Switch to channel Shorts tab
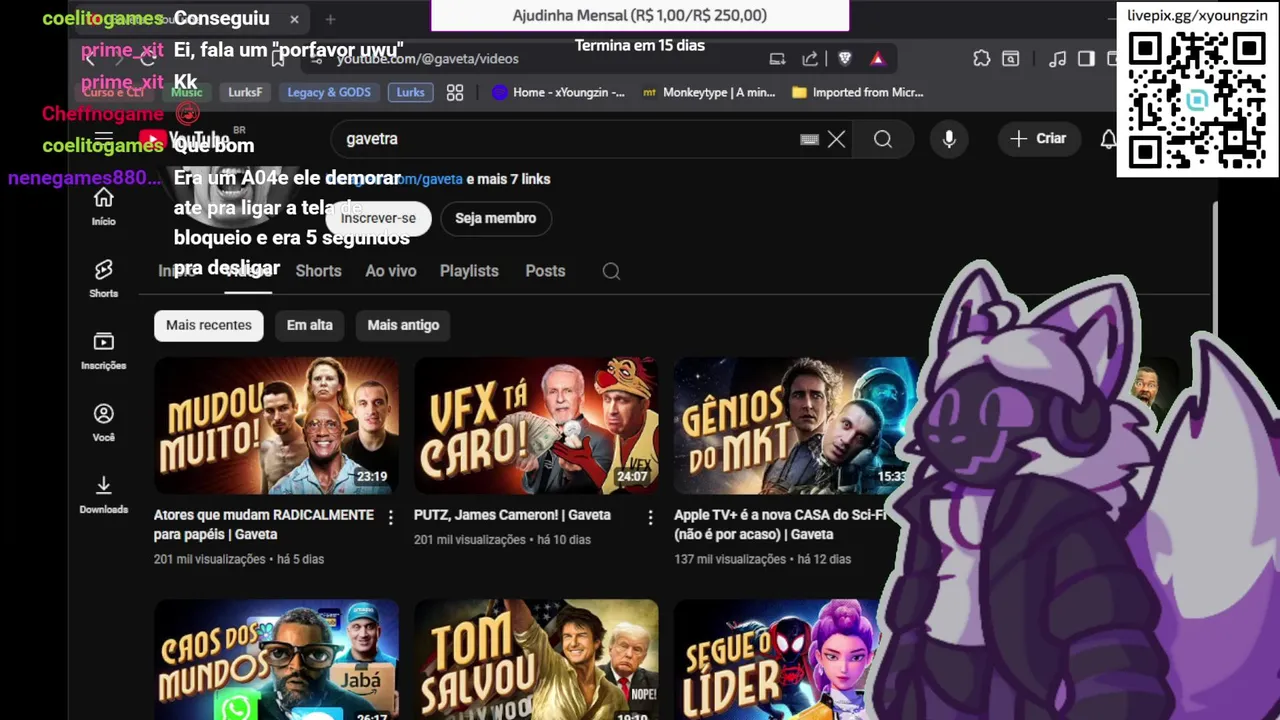The image size is (1280, 720). [319, 271]
